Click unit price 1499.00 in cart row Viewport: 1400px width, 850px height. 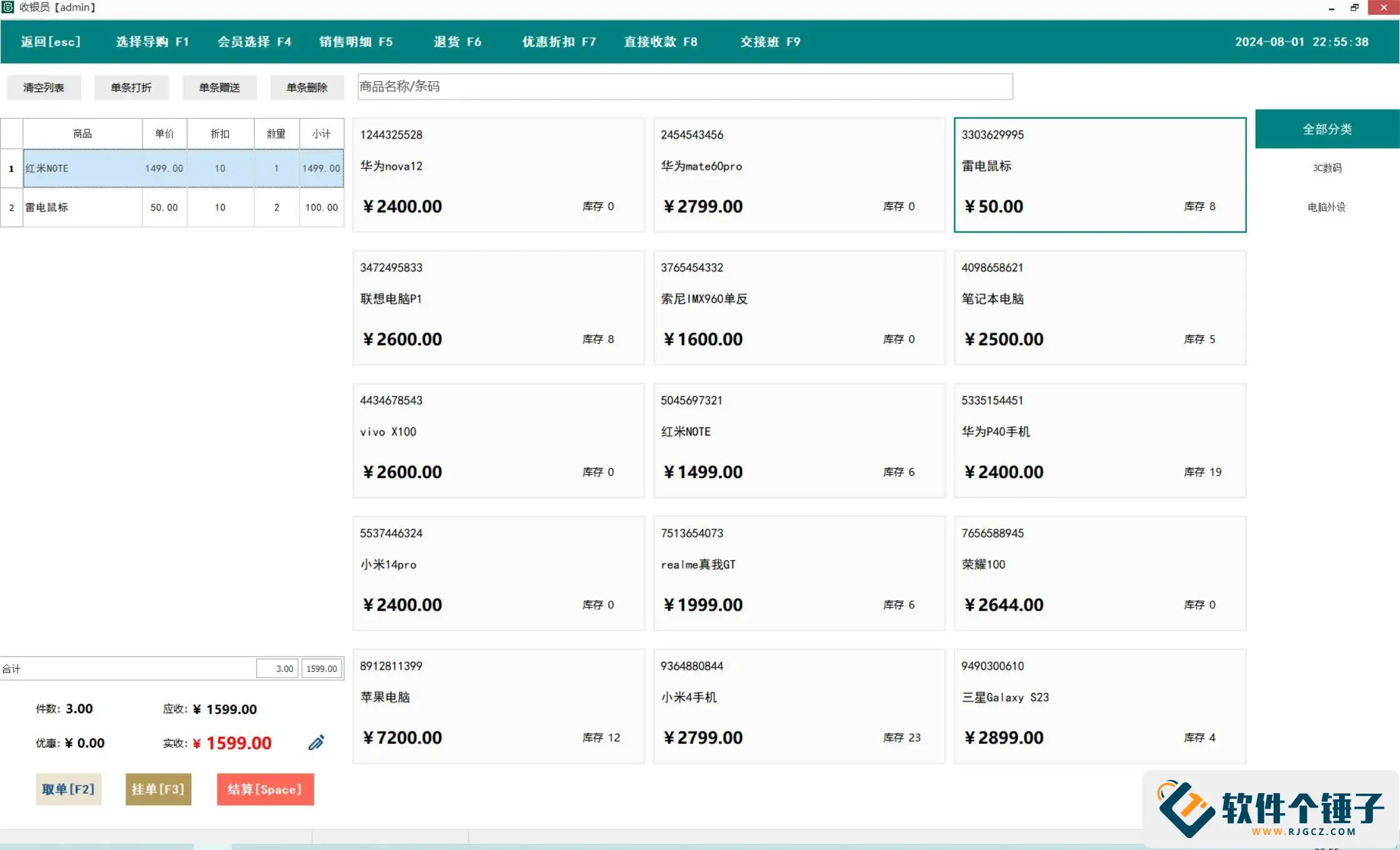[164, 168]
